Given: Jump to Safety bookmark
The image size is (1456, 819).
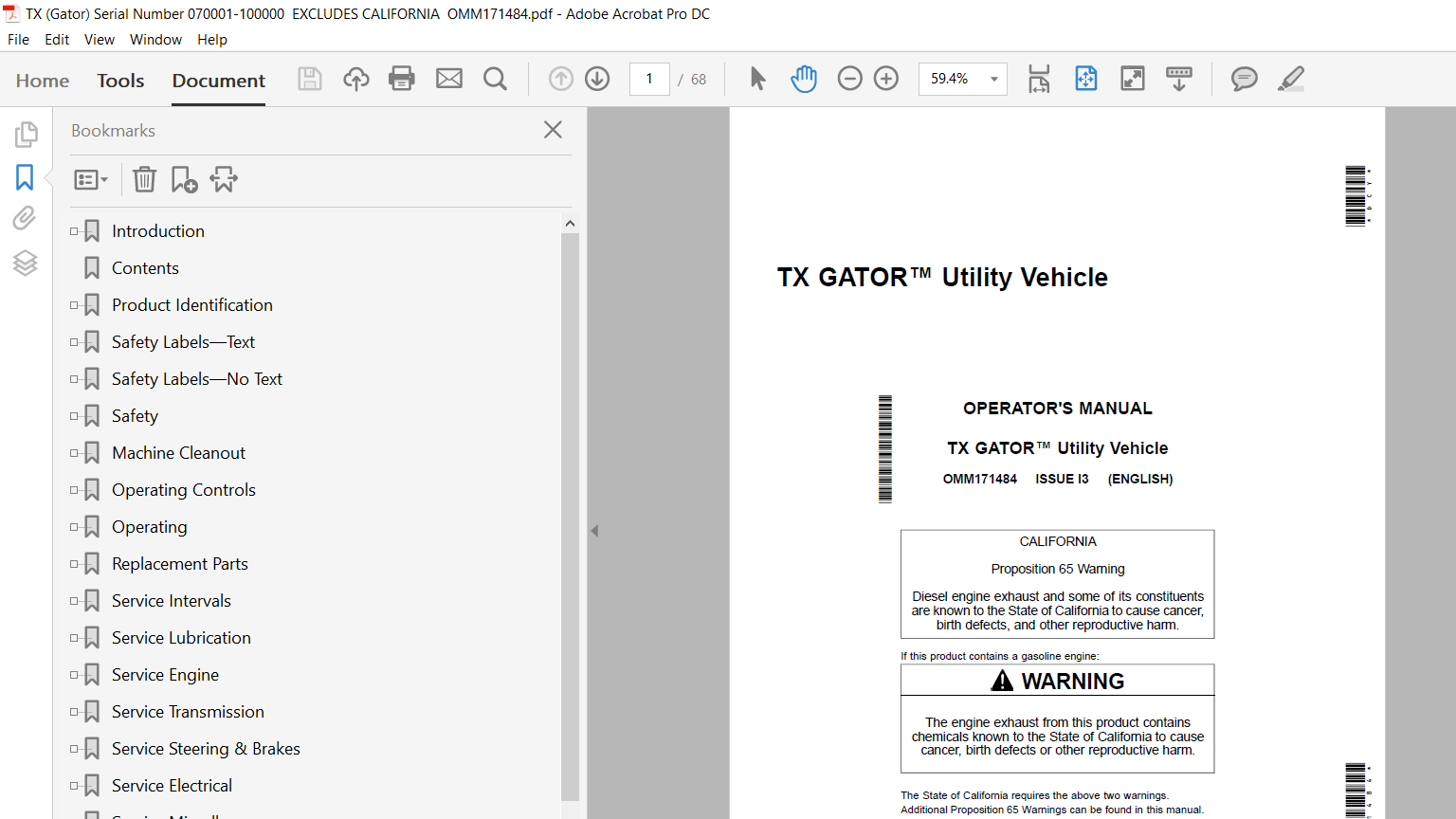Looking at the screenshot, I should pyautogui.click(x=135, y=416).
